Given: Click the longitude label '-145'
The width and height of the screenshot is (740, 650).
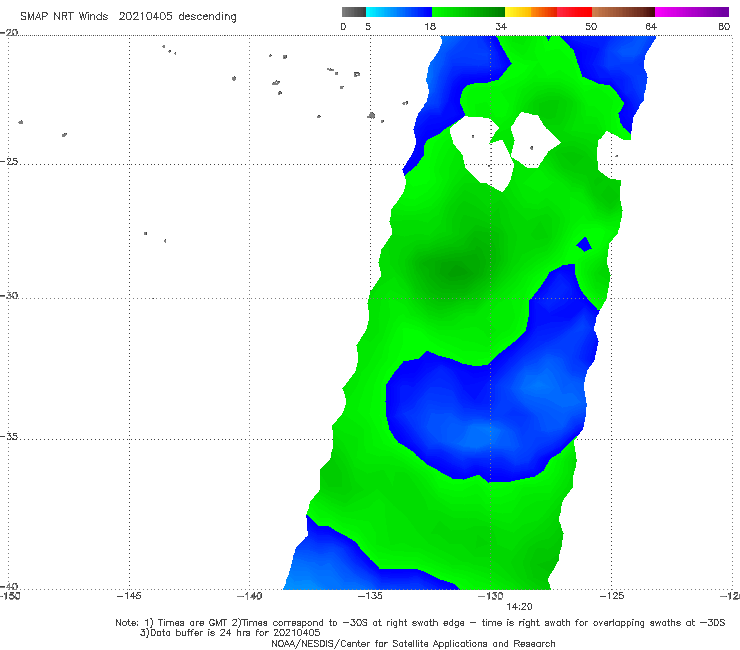Looking at the screenshot, I should (x=129, y=596).
